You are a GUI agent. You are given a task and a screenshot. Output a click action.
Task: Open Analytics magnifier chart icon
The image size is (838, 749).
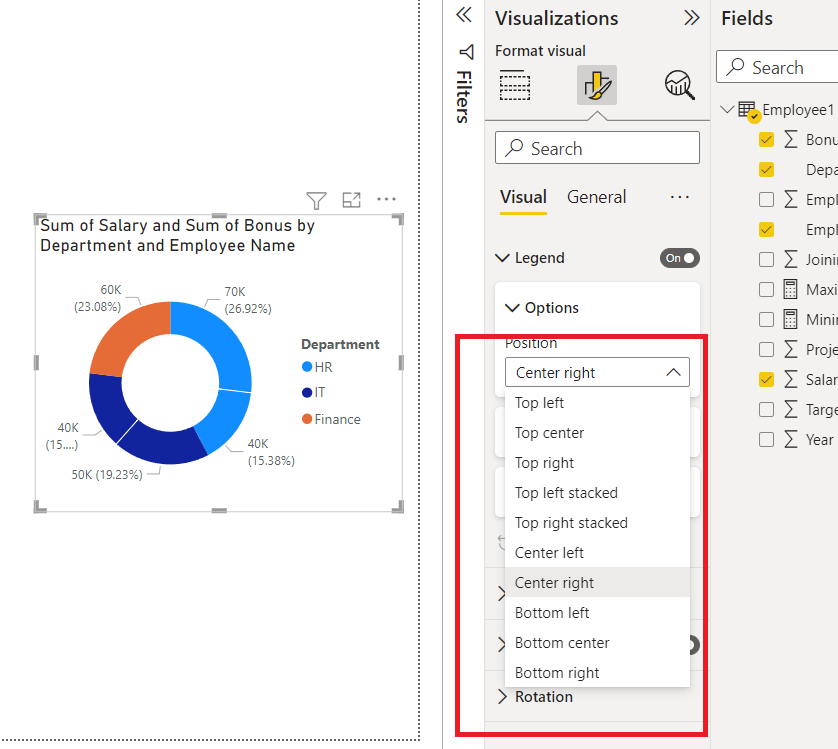(x=679, y=85)
